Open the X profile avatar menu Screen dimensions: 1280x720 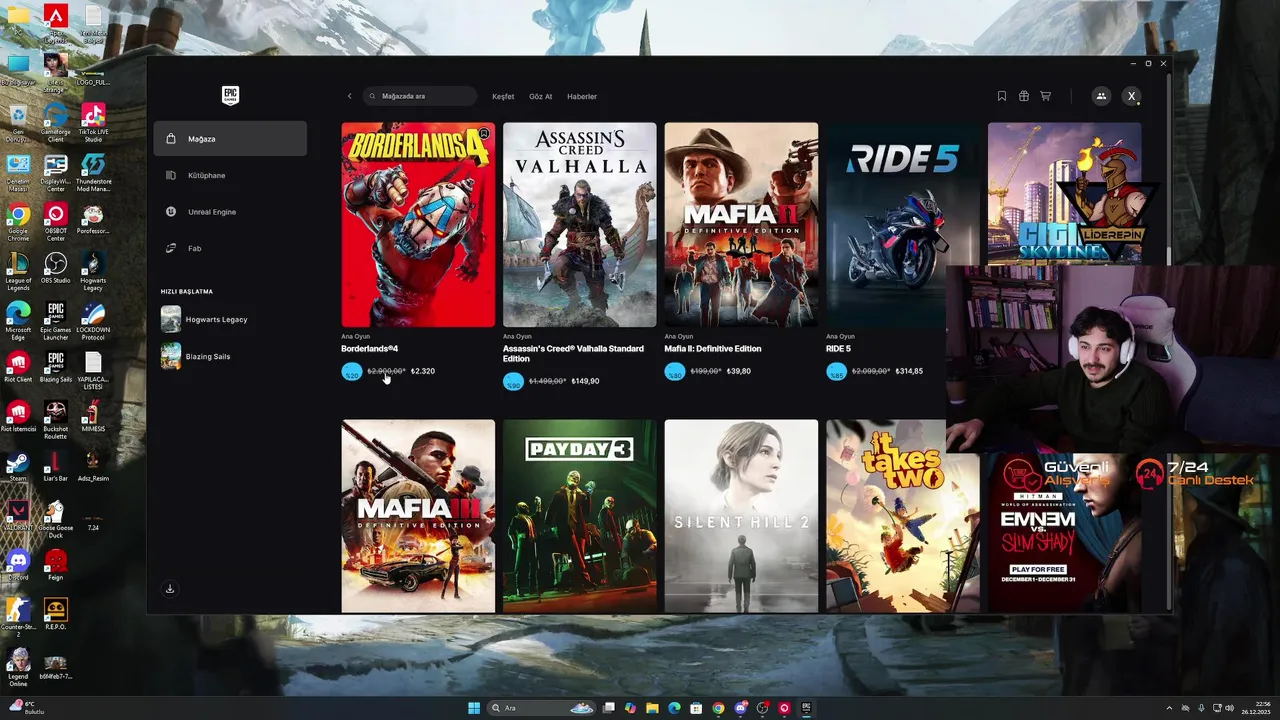(1131, 96)
